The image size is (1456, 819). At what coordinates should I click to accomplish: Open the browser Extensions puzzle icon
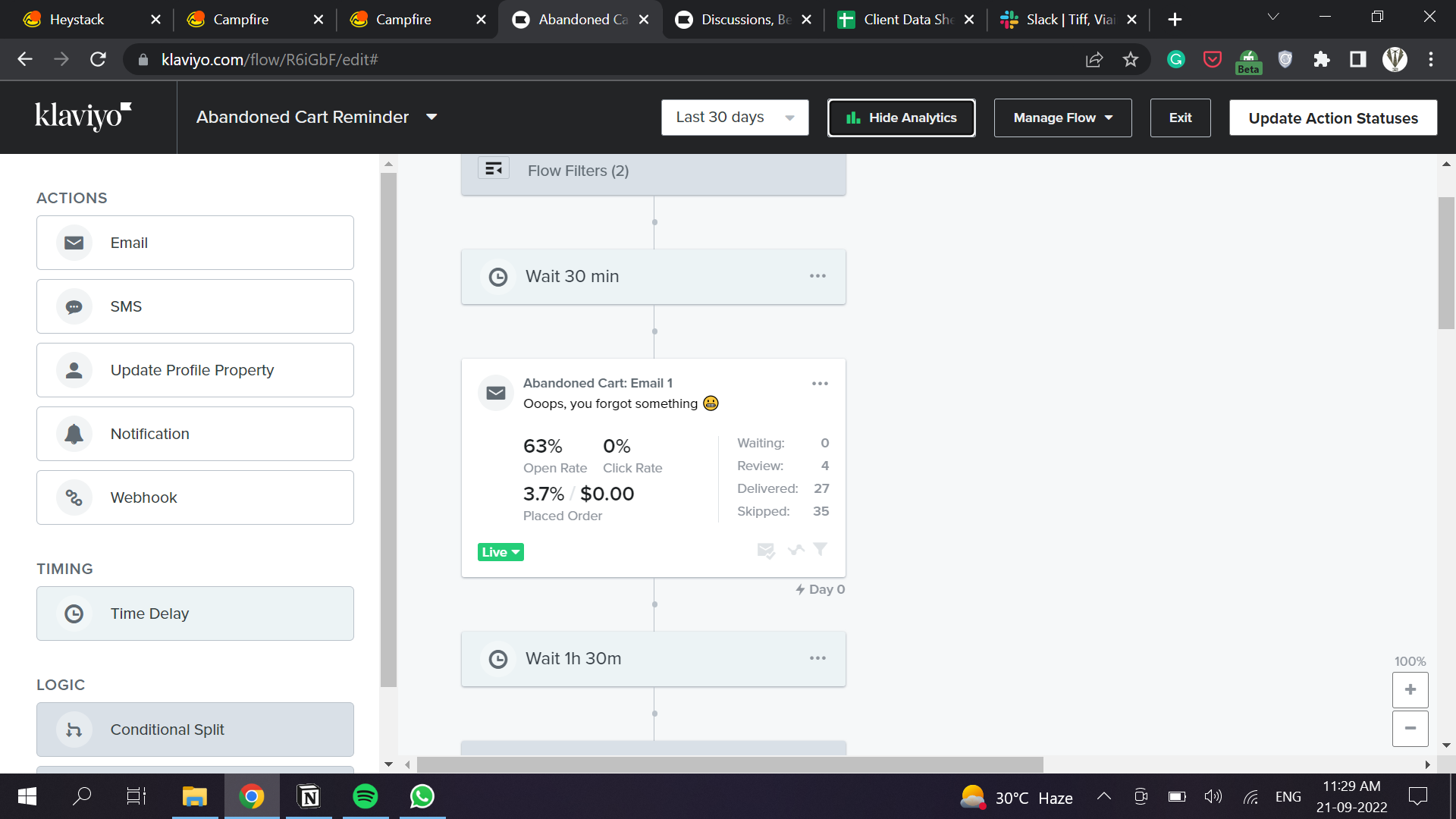tap(1322, 59)
